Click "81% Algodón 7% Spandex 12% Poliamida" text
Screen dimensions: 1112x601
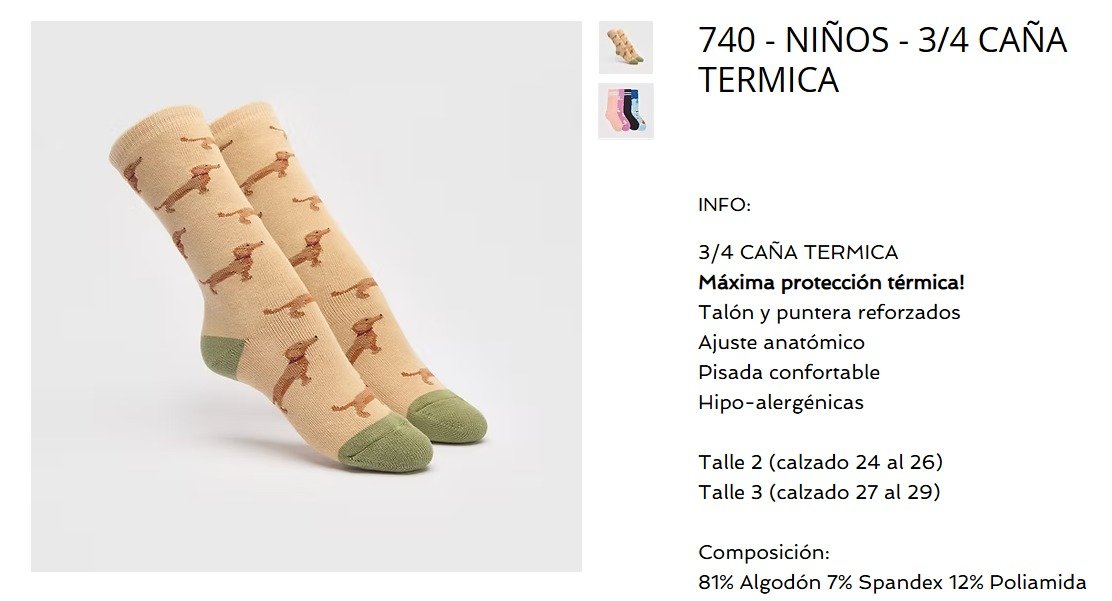[892, 582]
